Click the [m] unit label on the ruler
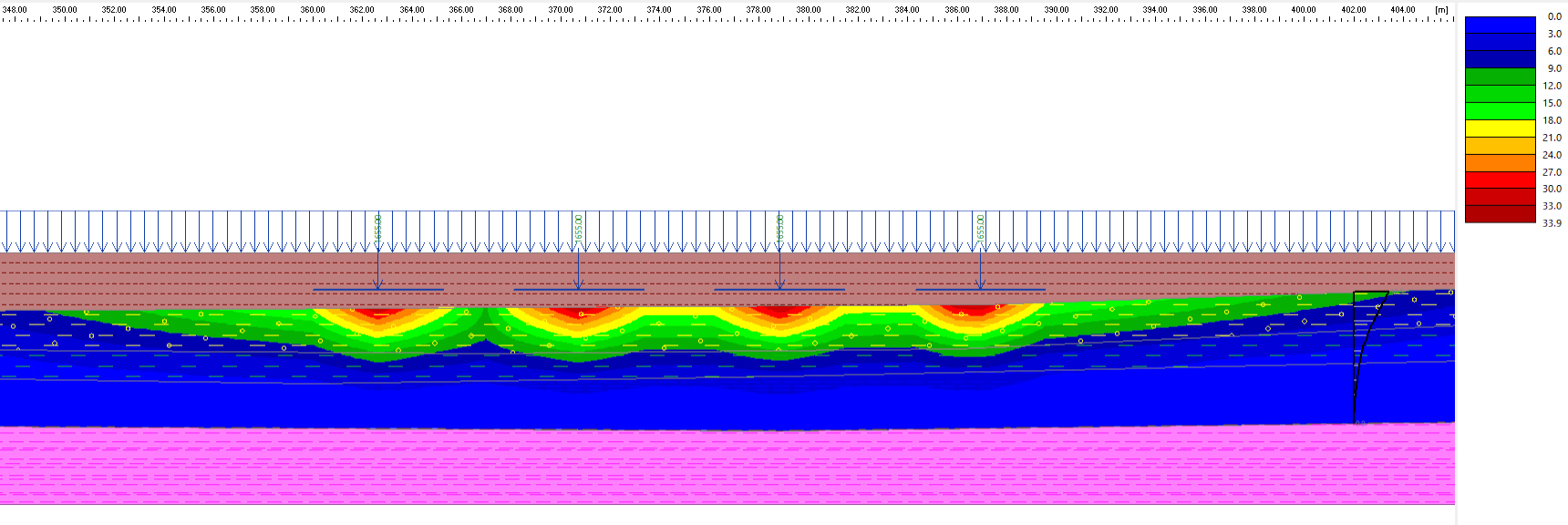 click(1441, 10)
